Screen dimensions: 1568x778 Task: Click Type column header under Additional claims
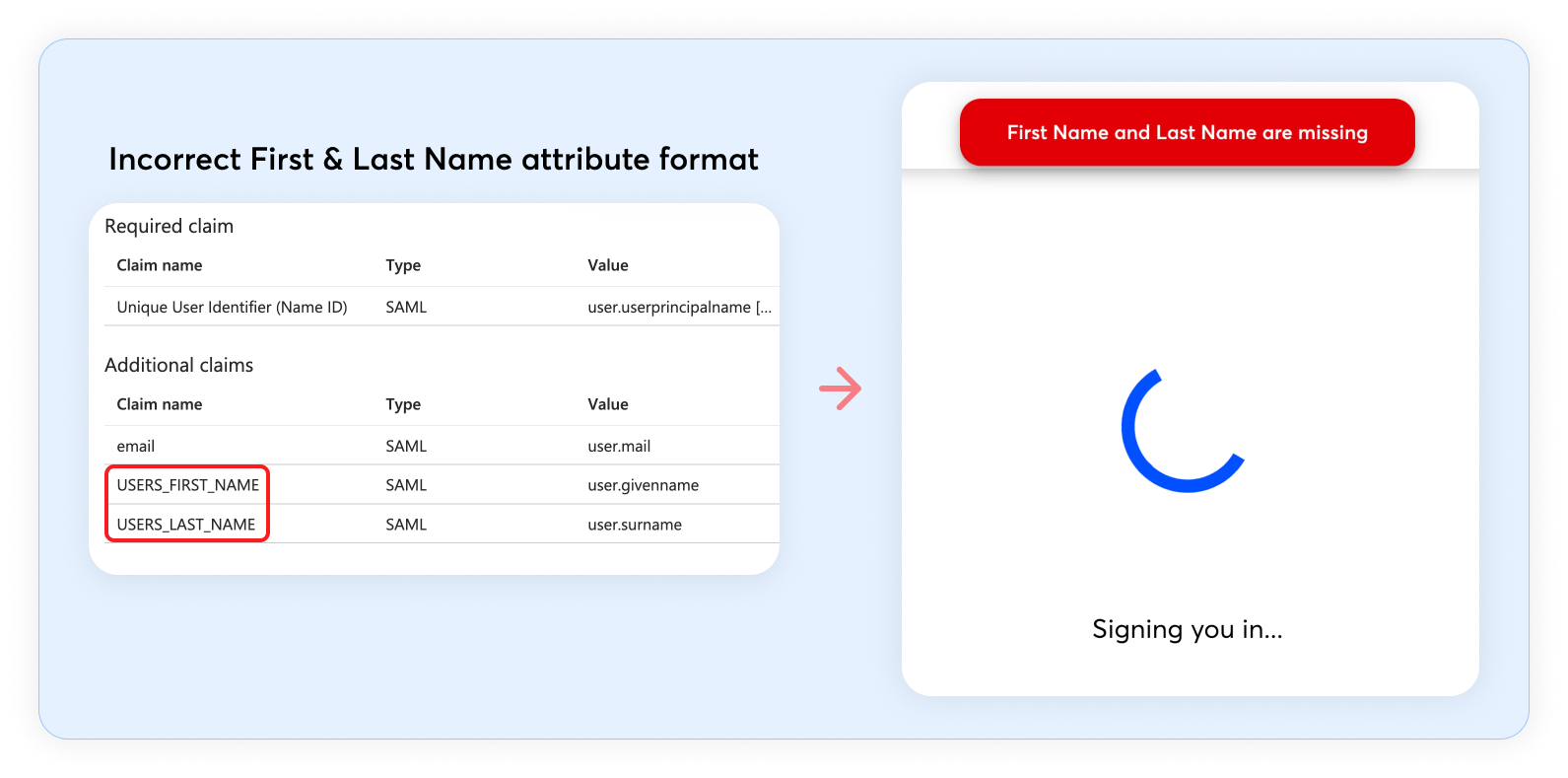point(403,404)
